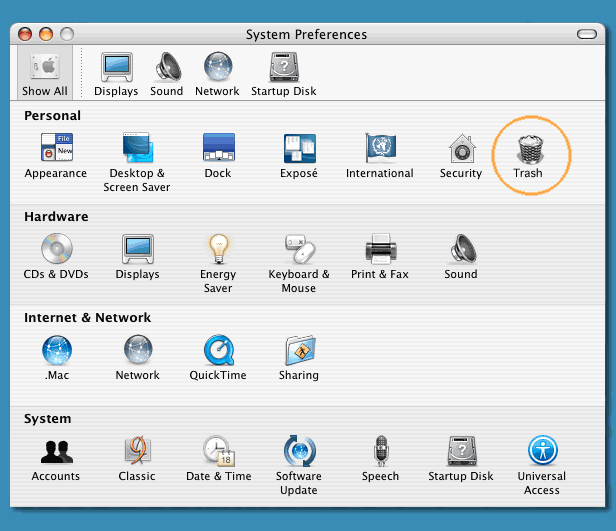Open Displays in the Hardware section
616x531 pixels.
tap(138, 256)
